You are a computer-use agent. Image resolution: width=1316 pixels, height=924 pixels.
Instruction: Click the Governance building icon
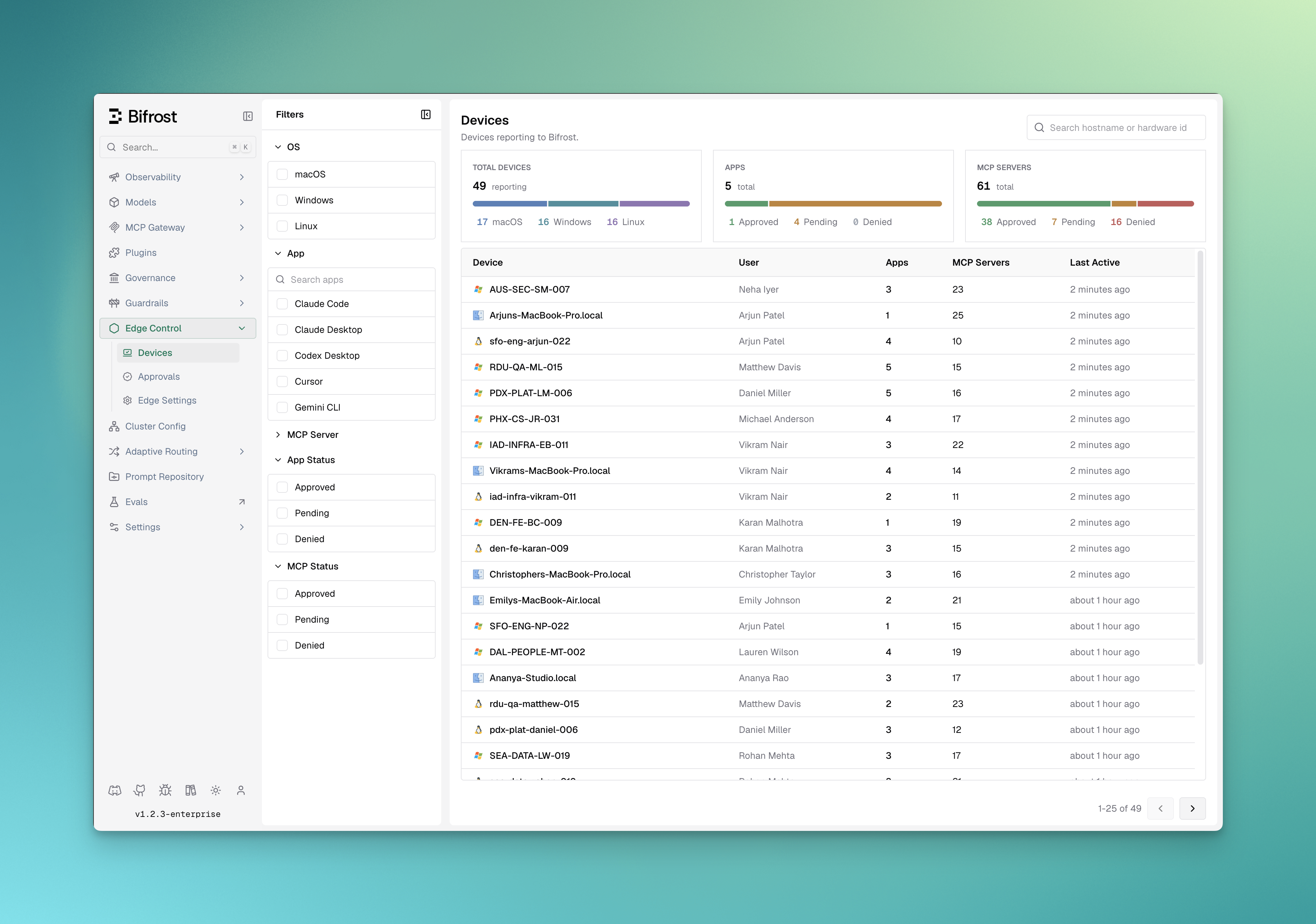click(114, 278)
